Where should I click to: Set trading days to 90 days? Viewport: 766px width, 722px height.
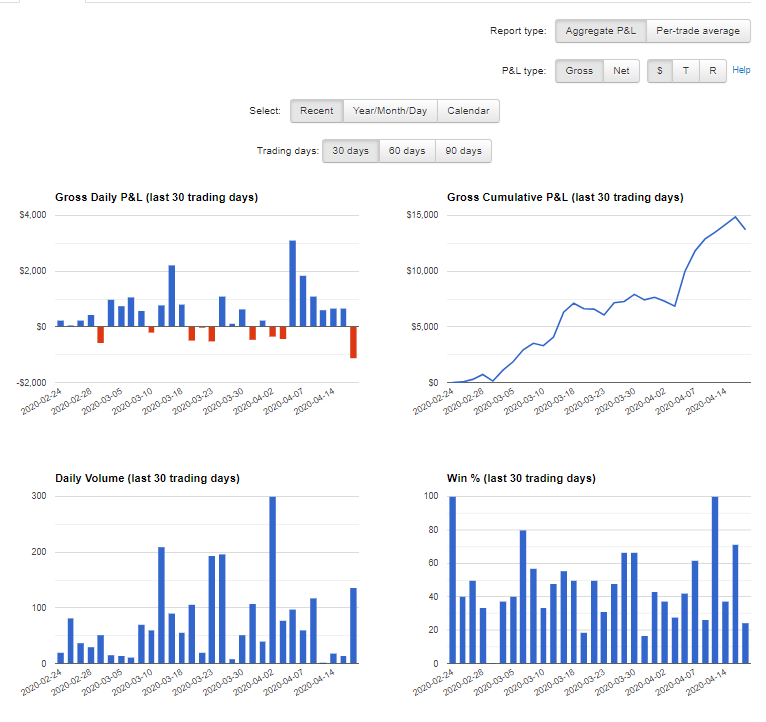463,151
